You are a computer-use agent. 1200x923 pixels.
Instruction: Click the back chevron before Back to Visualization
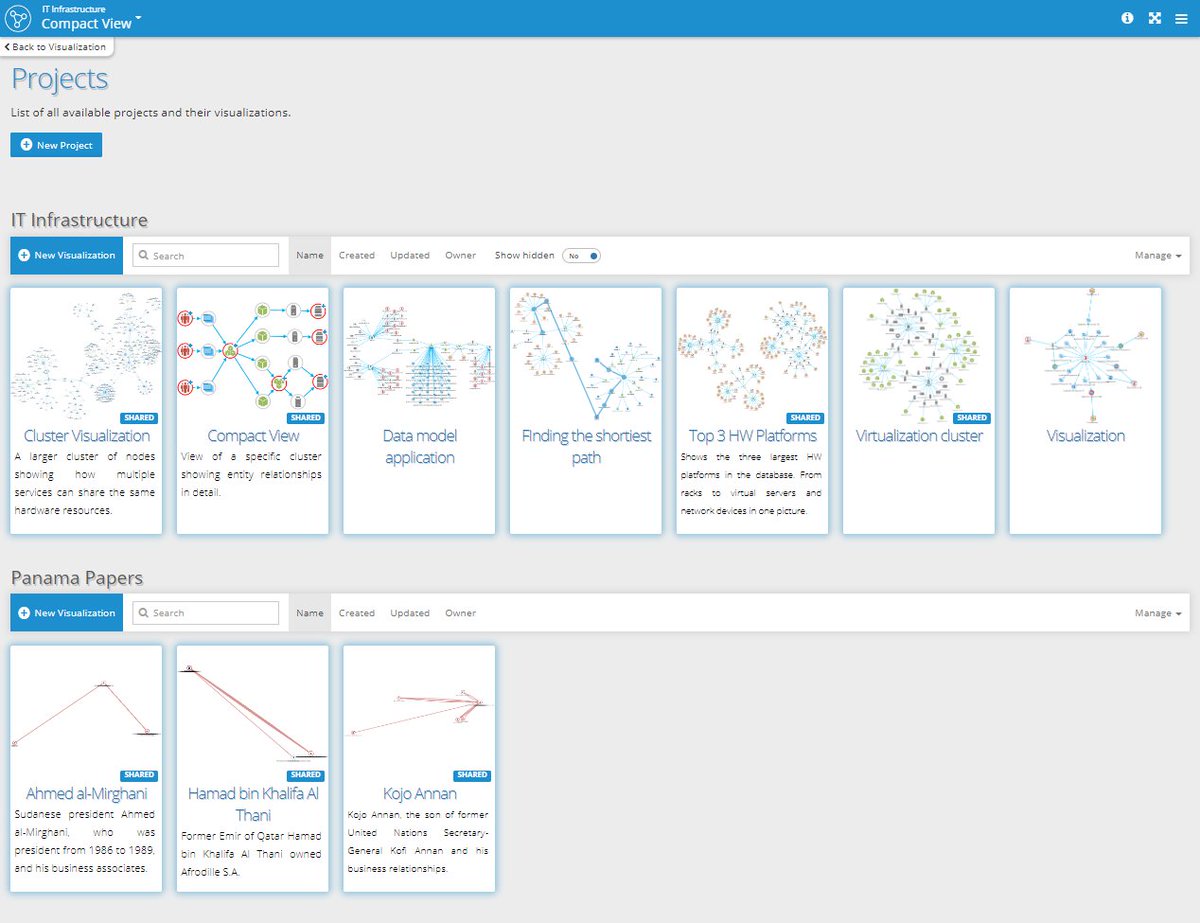click(x=7, y=47)
